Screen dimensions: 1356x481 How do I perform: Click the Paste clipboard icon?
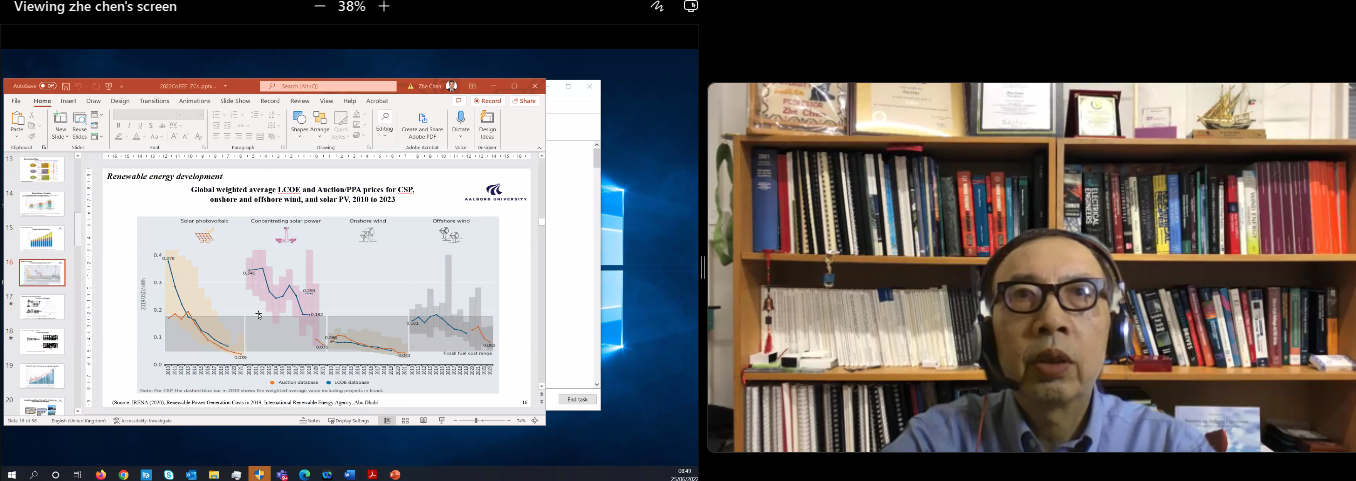point(17,120)
